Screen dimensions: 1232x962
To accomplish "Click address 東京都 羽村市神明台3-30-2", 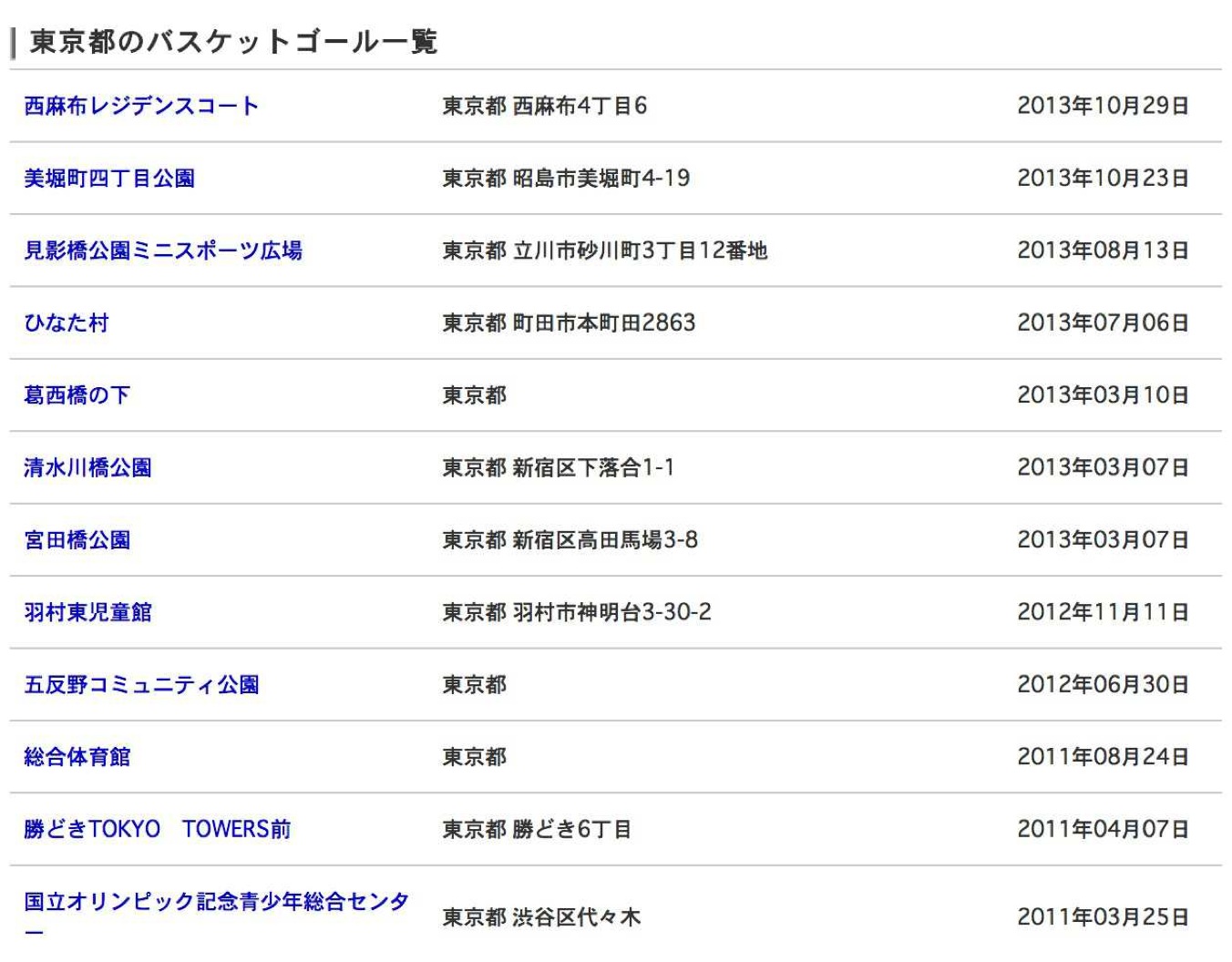I will [577, 612].
